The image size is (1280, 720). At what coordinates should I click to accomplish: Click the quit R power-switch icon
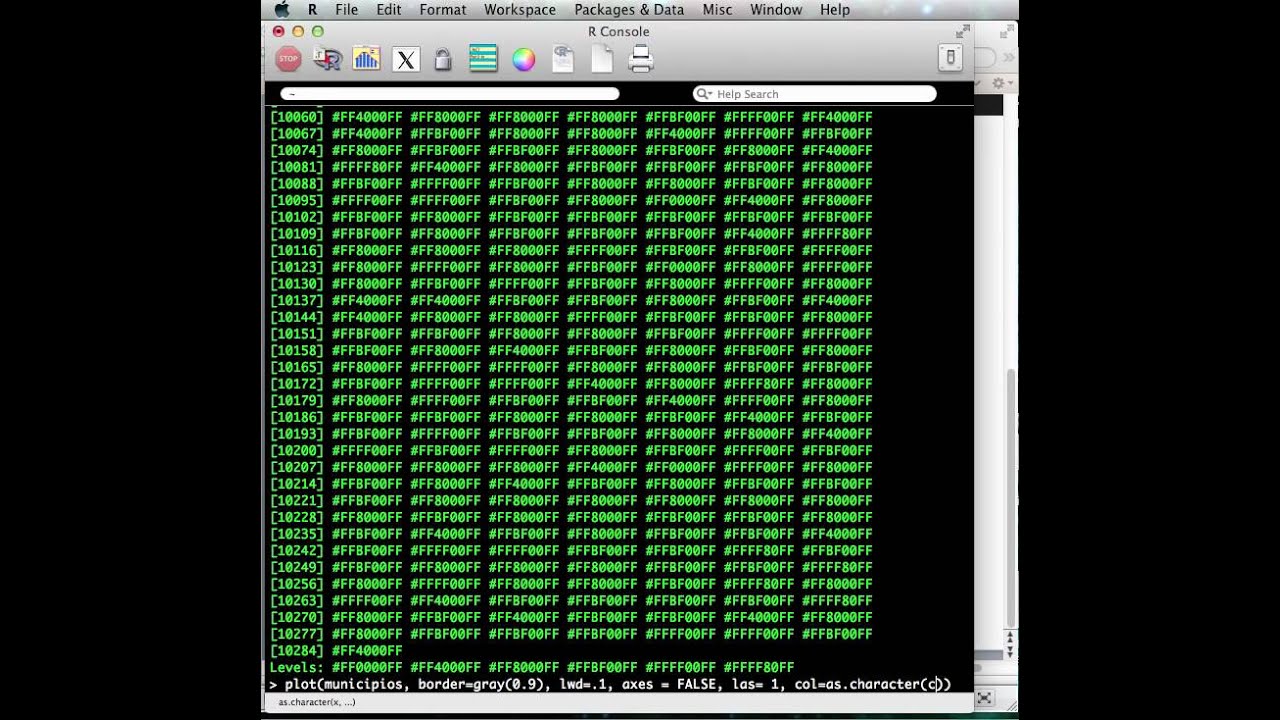coord(950,58)
